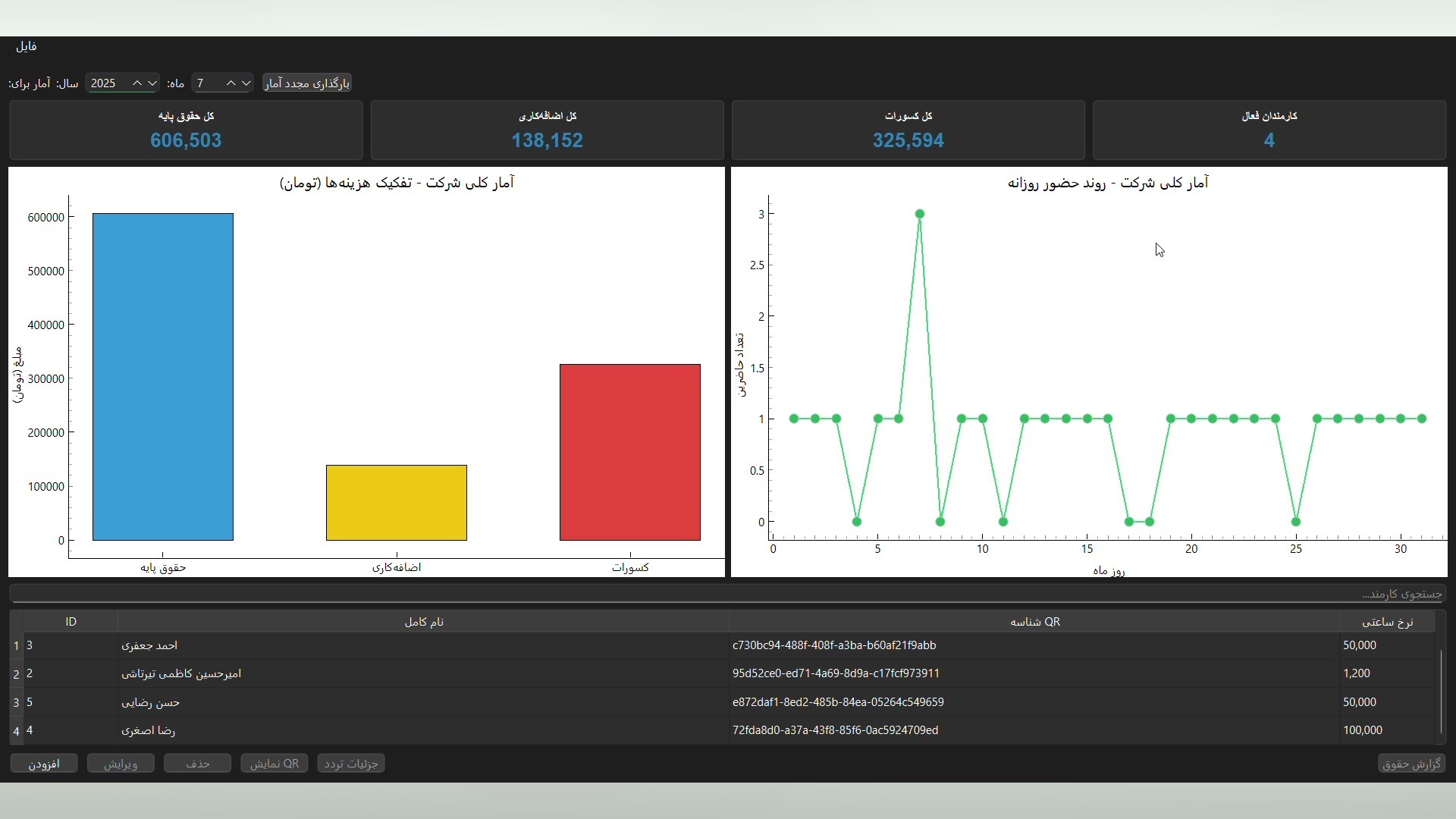Viewport: 1456px width, 819px height.
Task: Click the جزئیات تردد button
Action: [351, 764]
